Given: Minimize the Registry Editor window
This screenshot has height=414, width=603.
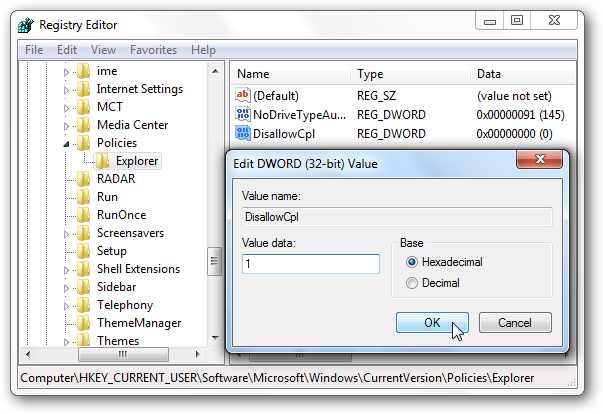Looking at the screenshot, I should click(490, 20).
